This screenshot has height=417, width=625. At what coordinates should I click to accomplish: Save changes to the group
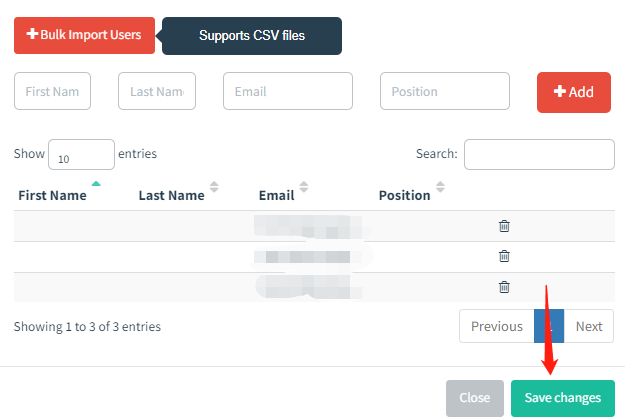point(563,398)
